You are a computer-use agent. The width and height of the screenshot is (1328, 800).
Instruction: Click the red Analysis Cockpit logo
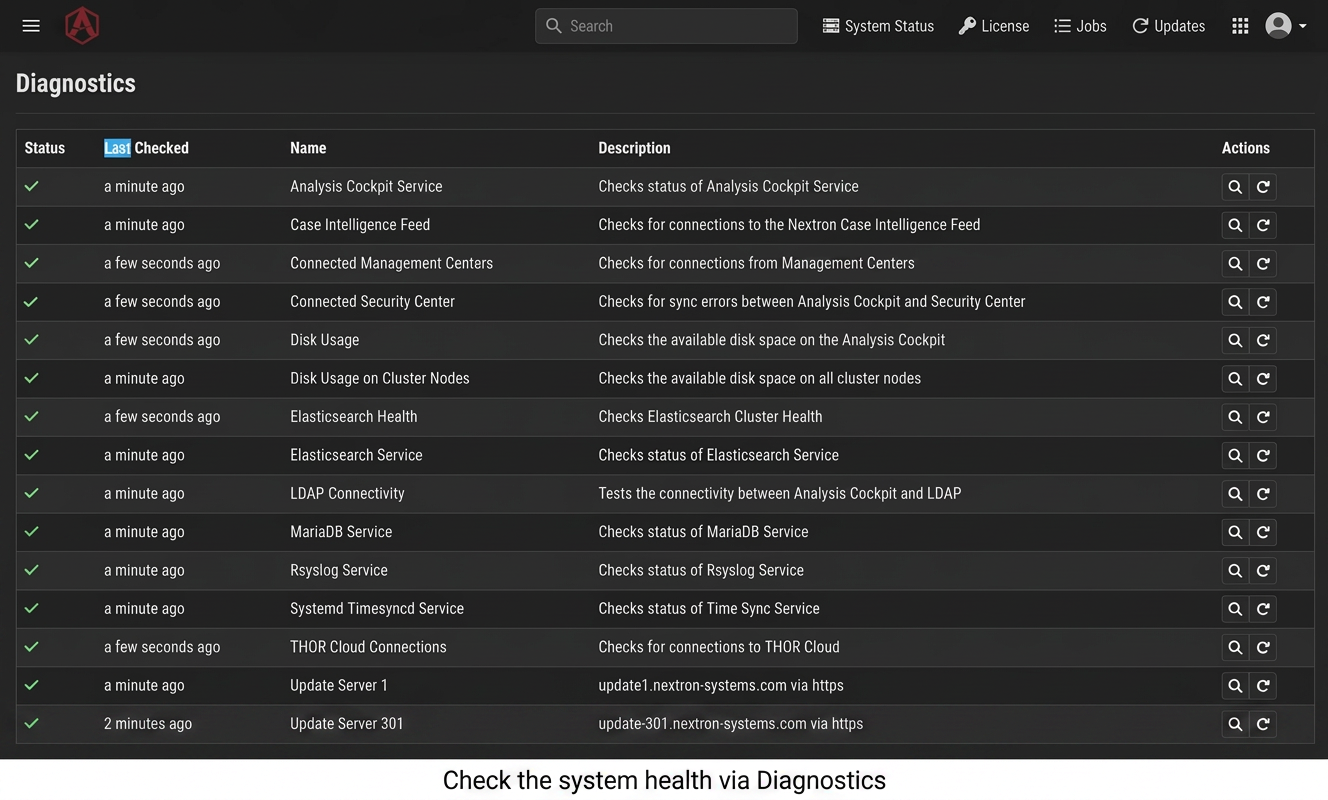(82, 25)
